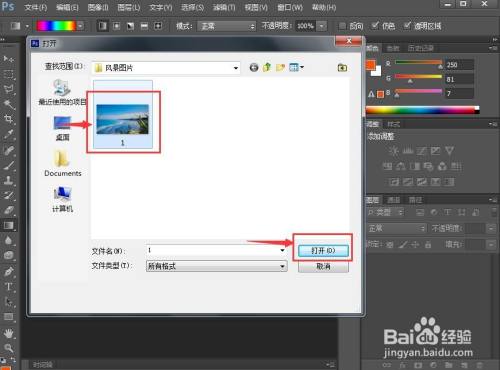Open the 滤镜(T) menu
500x370 pixels.
[x=224, y=7]
